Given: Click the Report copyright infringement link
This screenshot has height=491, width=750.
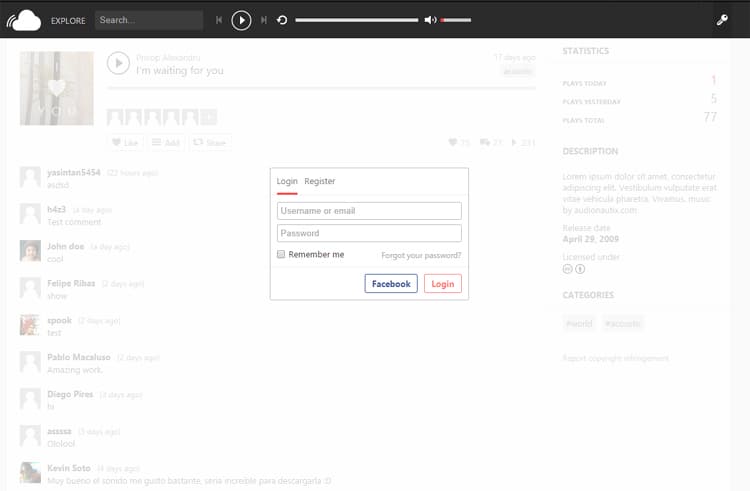Looking at the screenshot, I should coord(616,358).
